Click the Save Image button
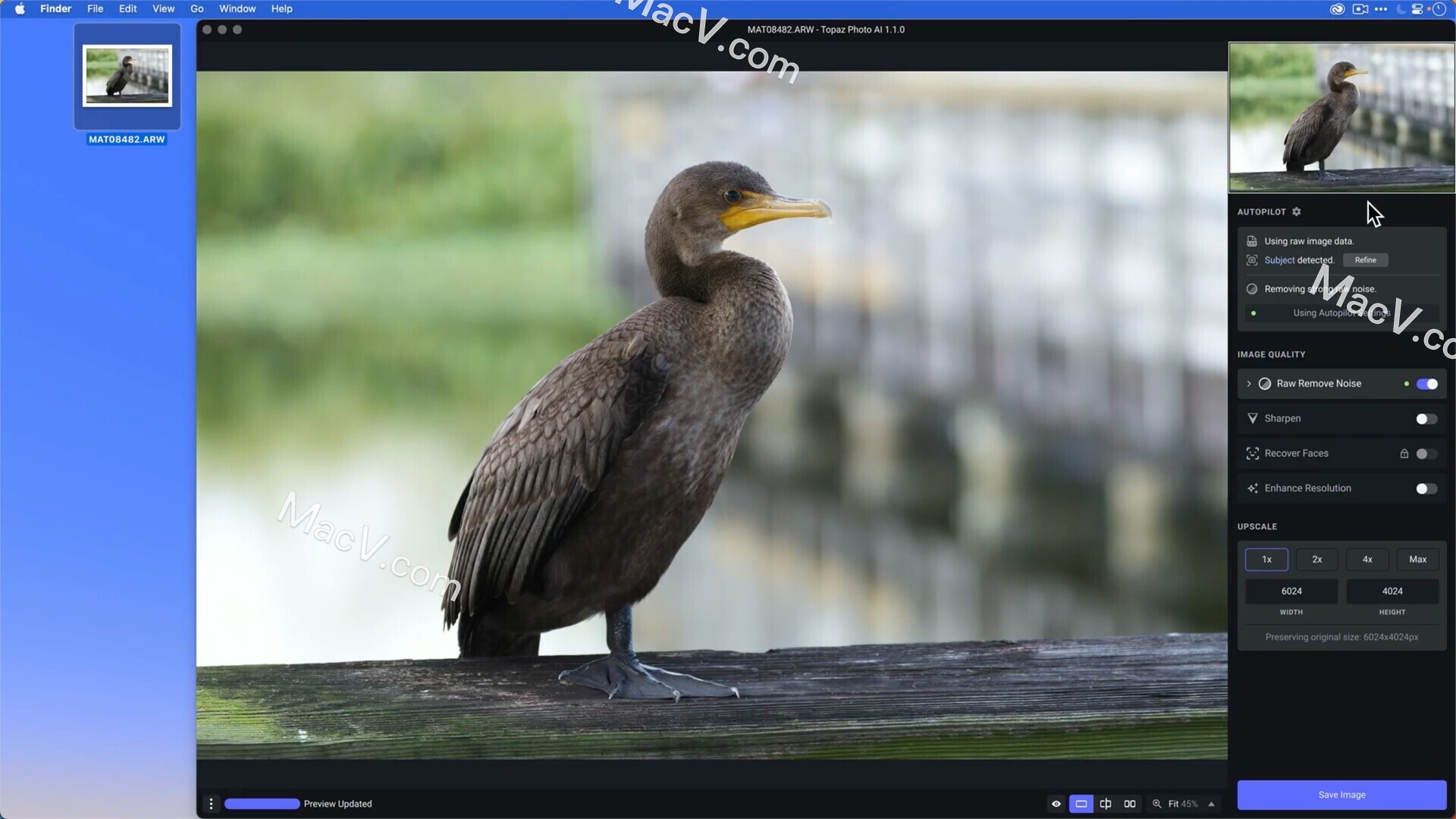 [1341, 795]
